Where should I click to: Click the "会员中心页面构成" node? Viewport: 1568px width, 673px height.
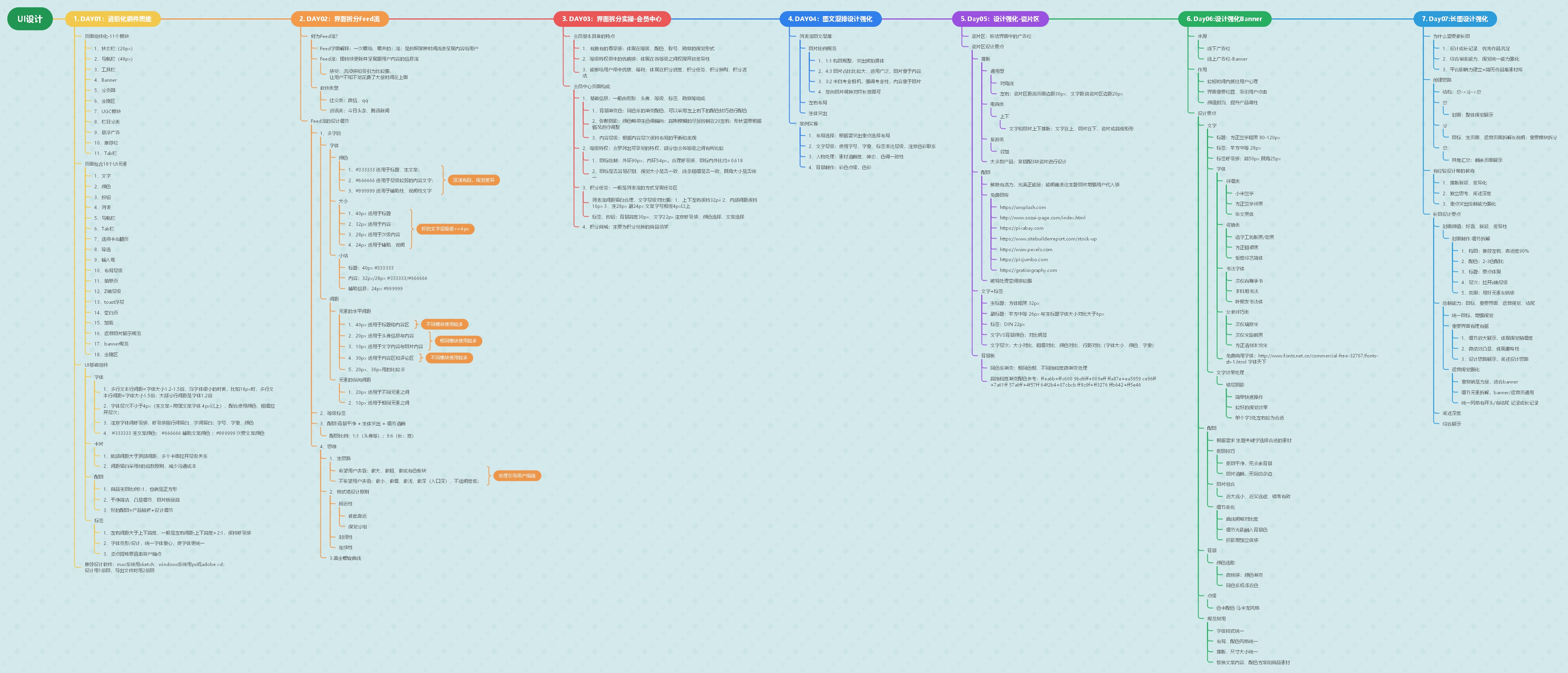591,87
